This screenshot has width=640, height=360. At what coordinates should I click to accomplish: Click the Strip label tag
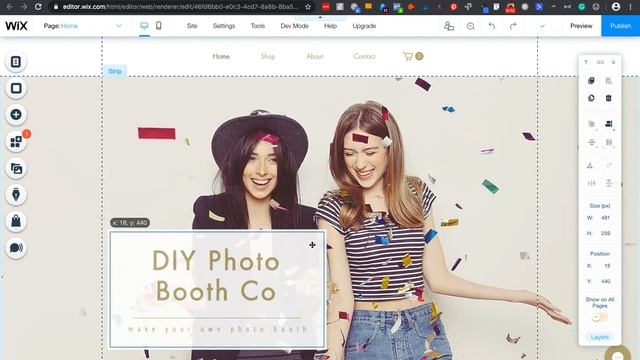tap(115, 71)
